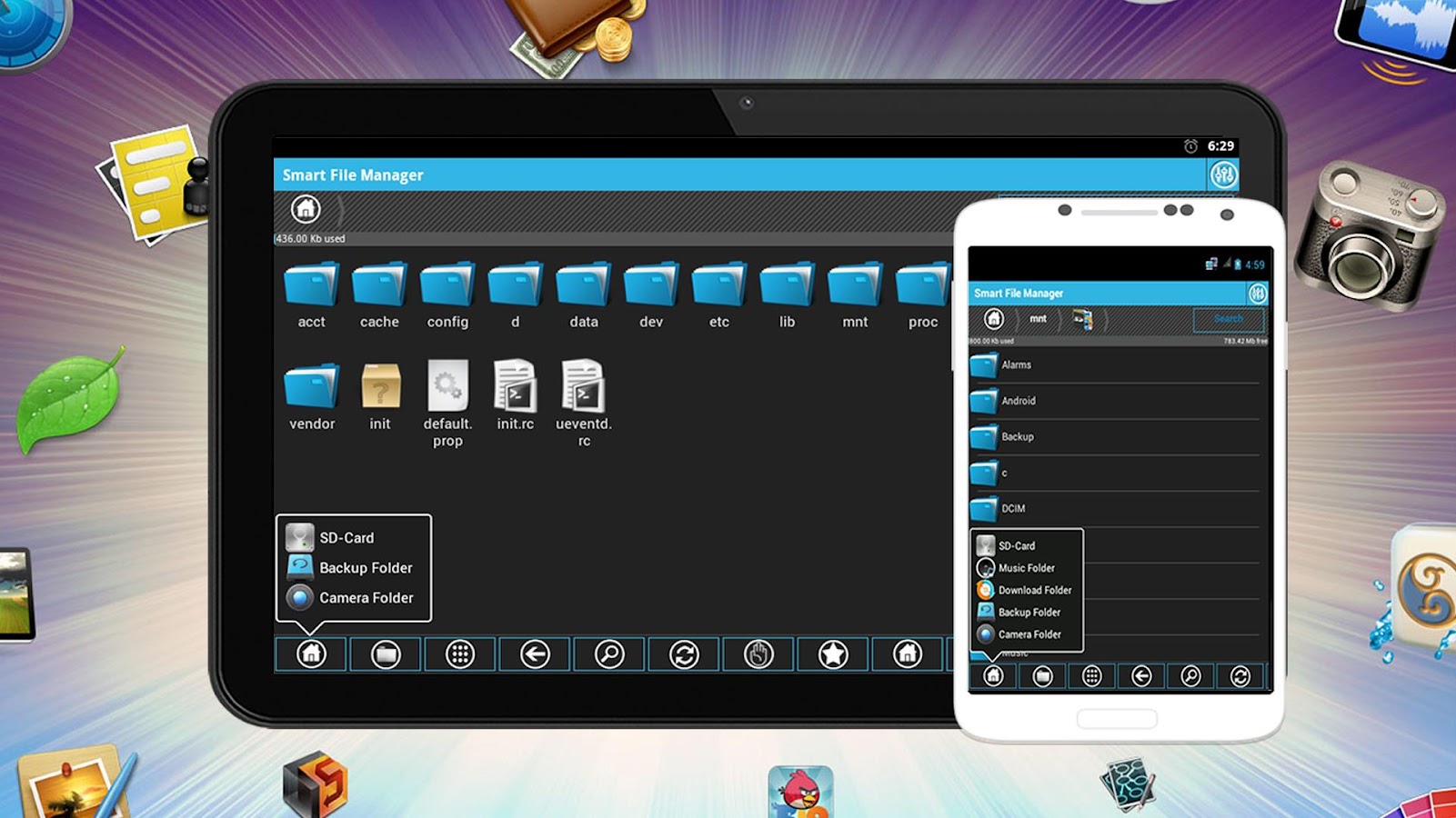Tap the home breadcrumb icon on the phone
This screenshot has width=1456, height=818.
pos(994,319)
